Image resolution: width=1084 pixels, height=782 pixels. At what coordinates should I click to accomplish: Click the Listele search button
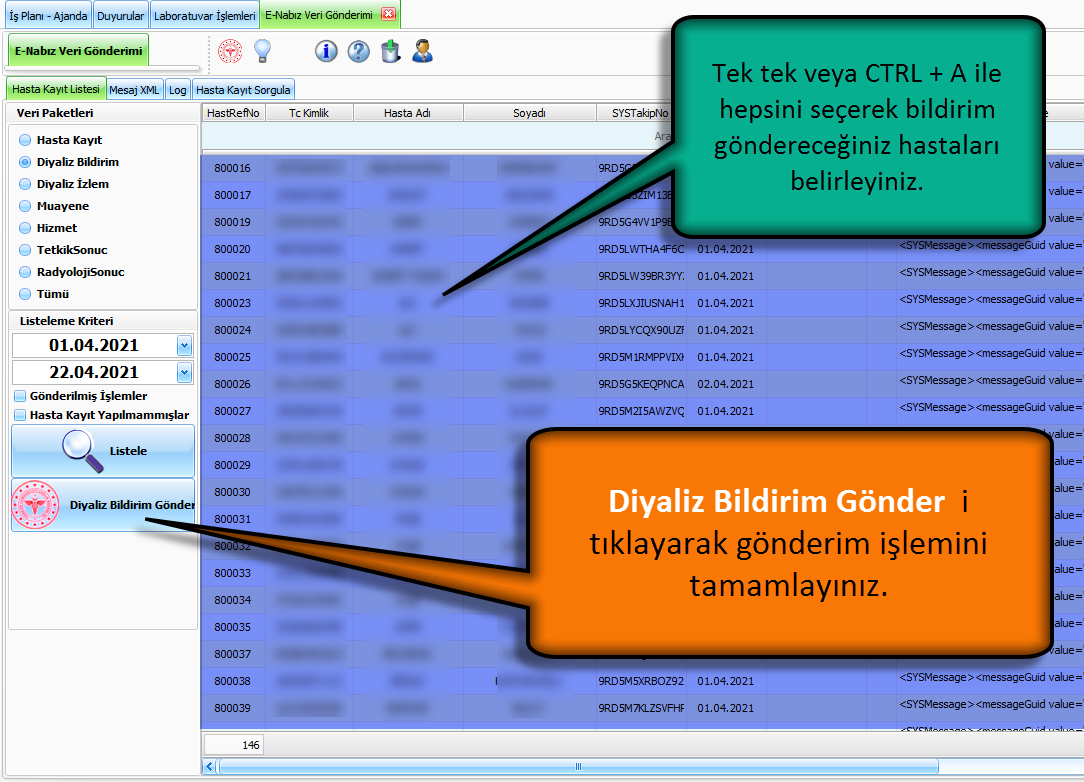[x=103, y=451]
